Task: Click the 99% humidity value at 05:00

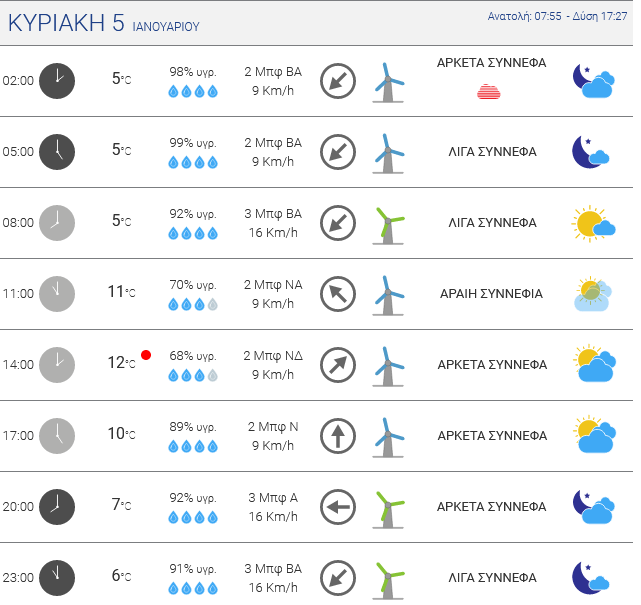Action: click(192, 143)
